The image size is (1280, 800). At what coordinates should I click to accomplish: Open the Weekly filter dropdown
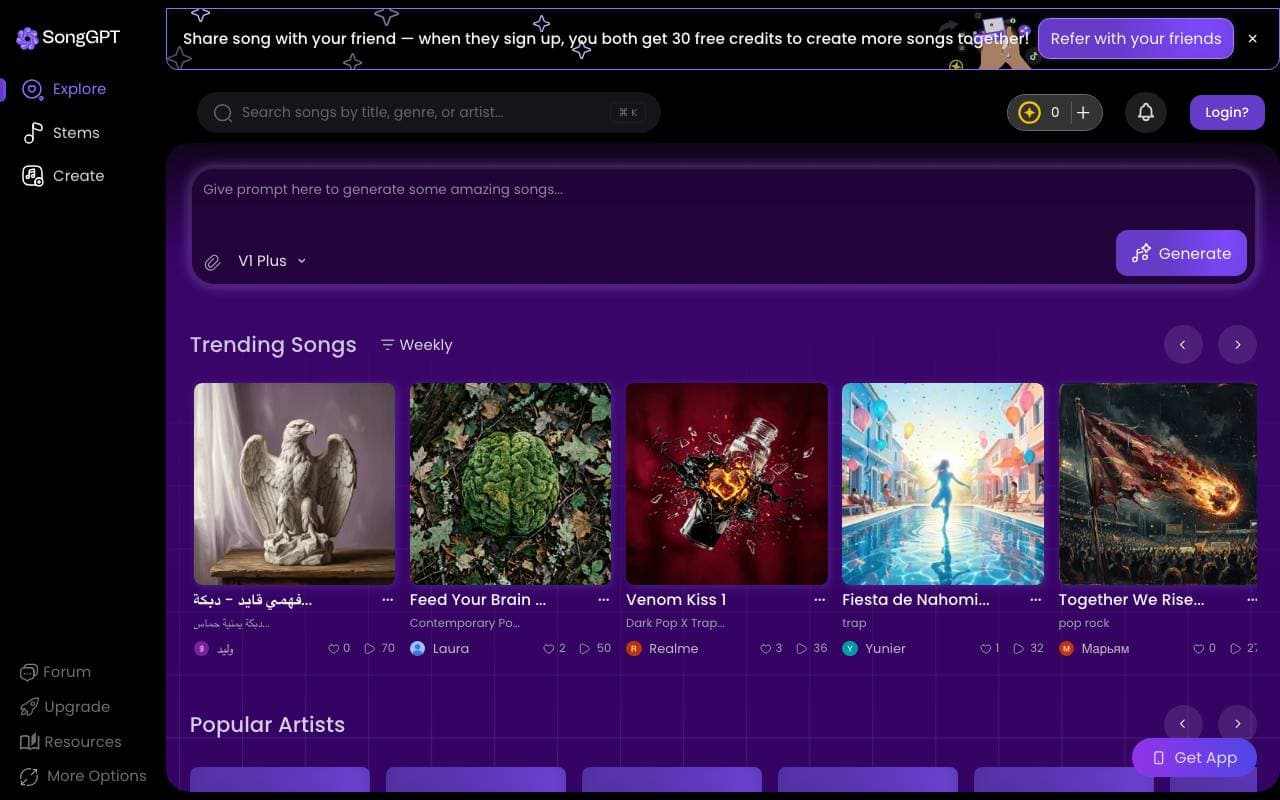pyautogui.click(x=416, y=345)
